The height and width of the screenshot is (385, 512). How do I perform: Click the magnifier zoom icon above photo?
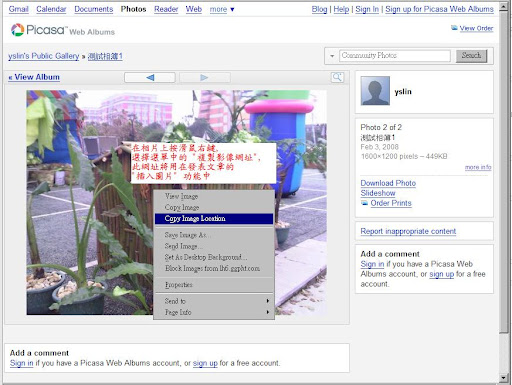click(337, 77)
